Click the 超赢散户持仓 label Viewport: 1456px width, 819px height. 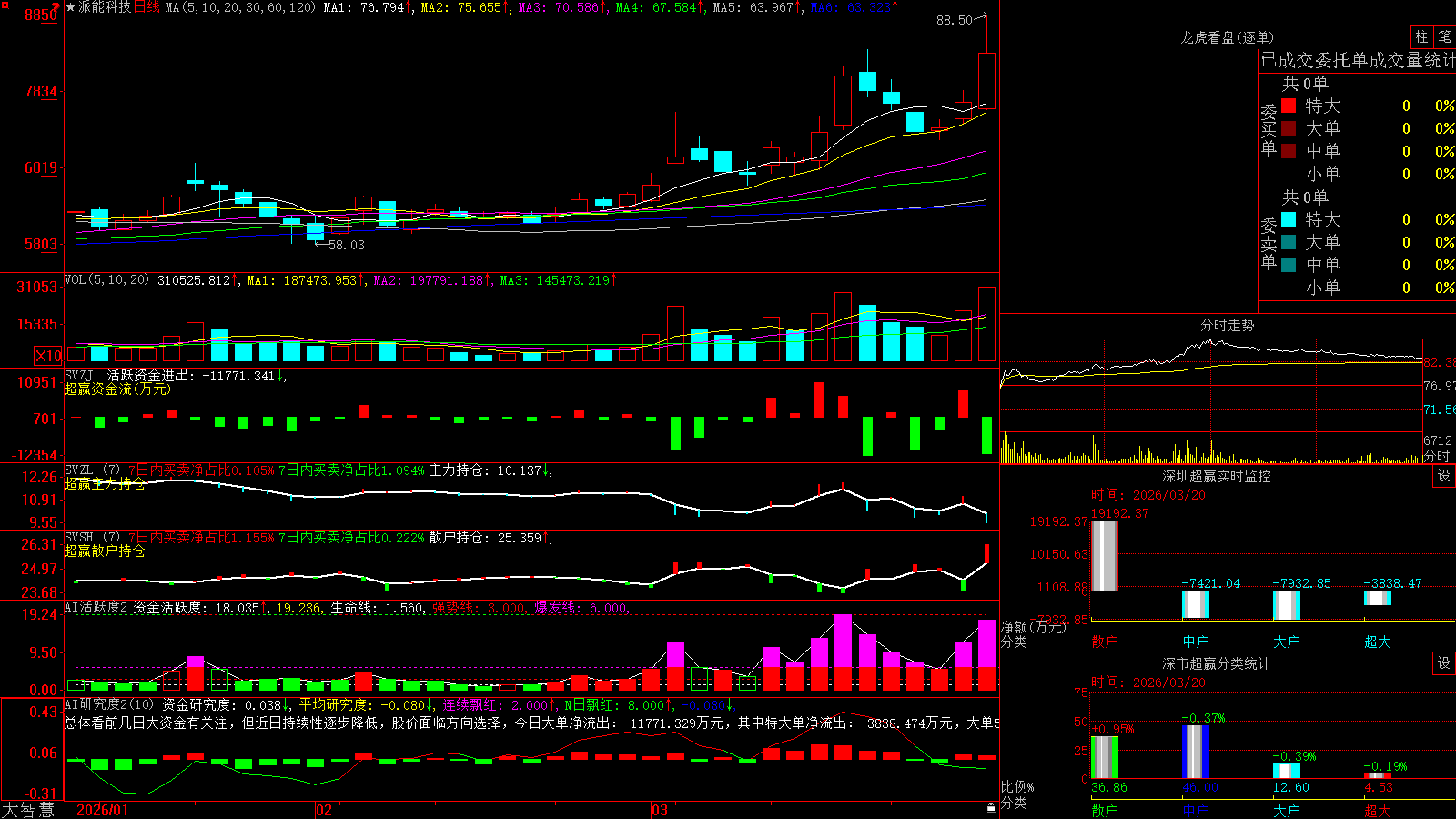click(x=105, y=551)
